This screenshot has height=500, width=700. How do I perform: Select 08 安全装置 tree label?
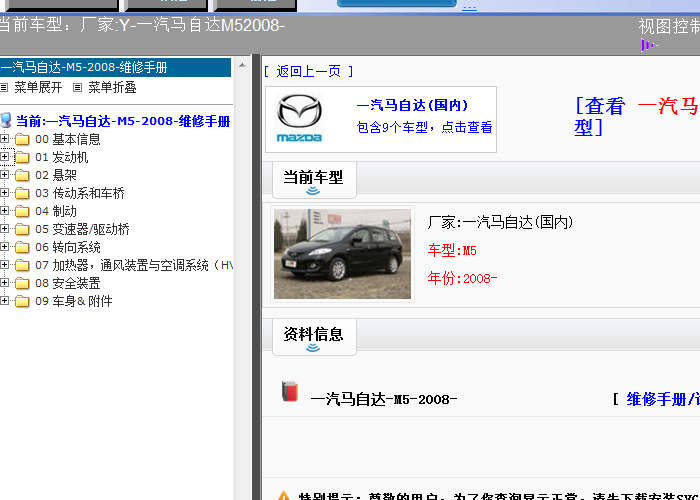[x=68, y=283]
